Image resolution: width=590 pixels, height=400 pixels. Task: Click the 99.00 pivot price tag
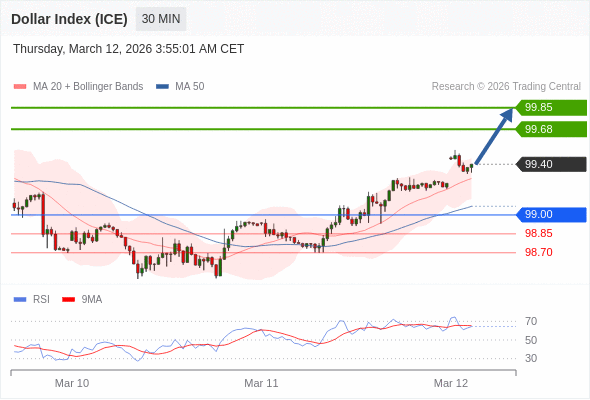551,214
